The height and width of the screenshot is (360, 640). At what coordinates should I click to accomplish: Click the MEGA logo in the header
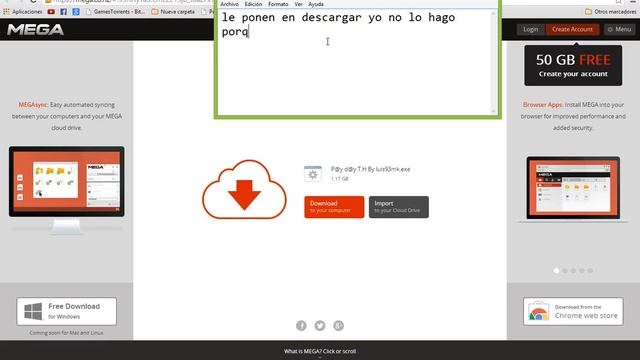pos(36,29)
